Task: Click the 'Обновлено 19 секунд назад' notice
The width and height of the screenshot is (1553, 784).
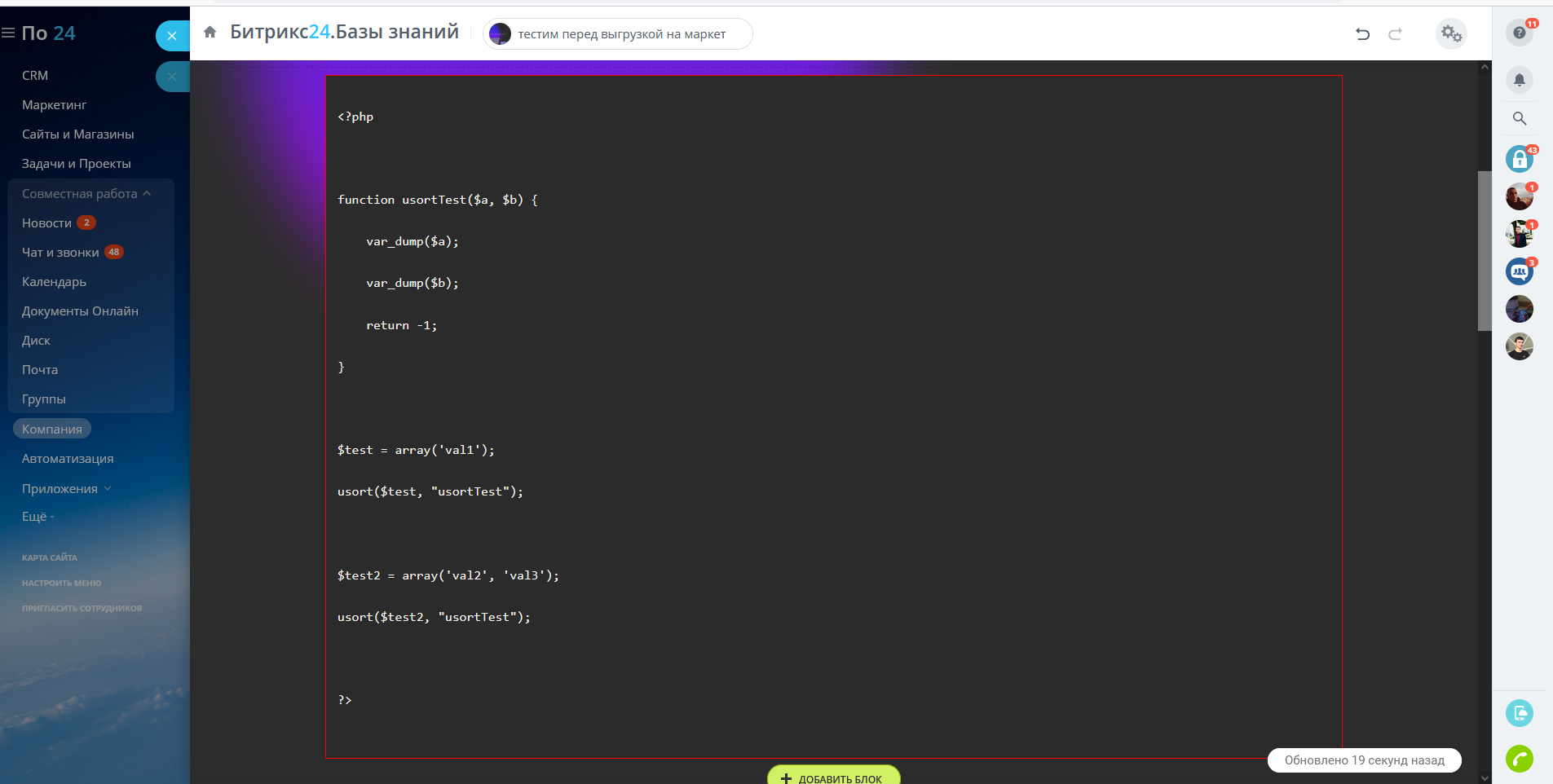Action: [x=1364, y=760]
